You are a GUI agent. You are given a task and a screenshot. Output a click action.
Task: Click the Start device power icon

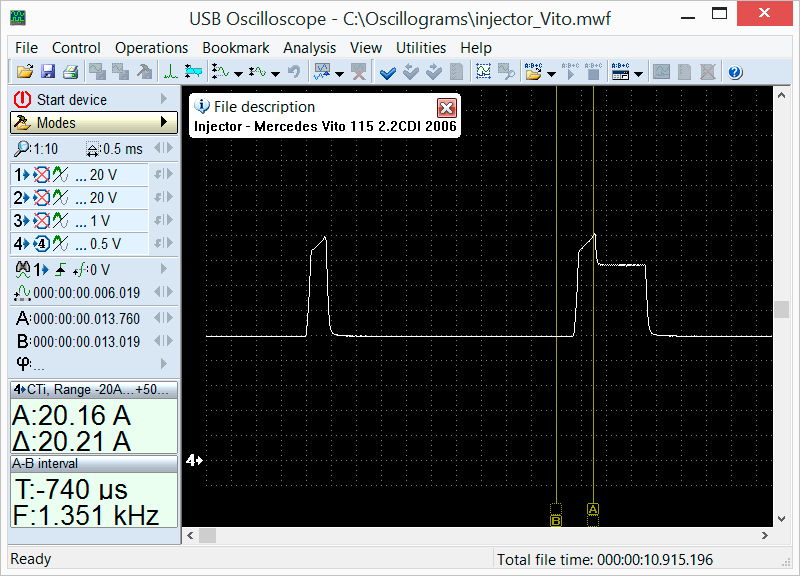pyautogui.click(x=22, y=99)
